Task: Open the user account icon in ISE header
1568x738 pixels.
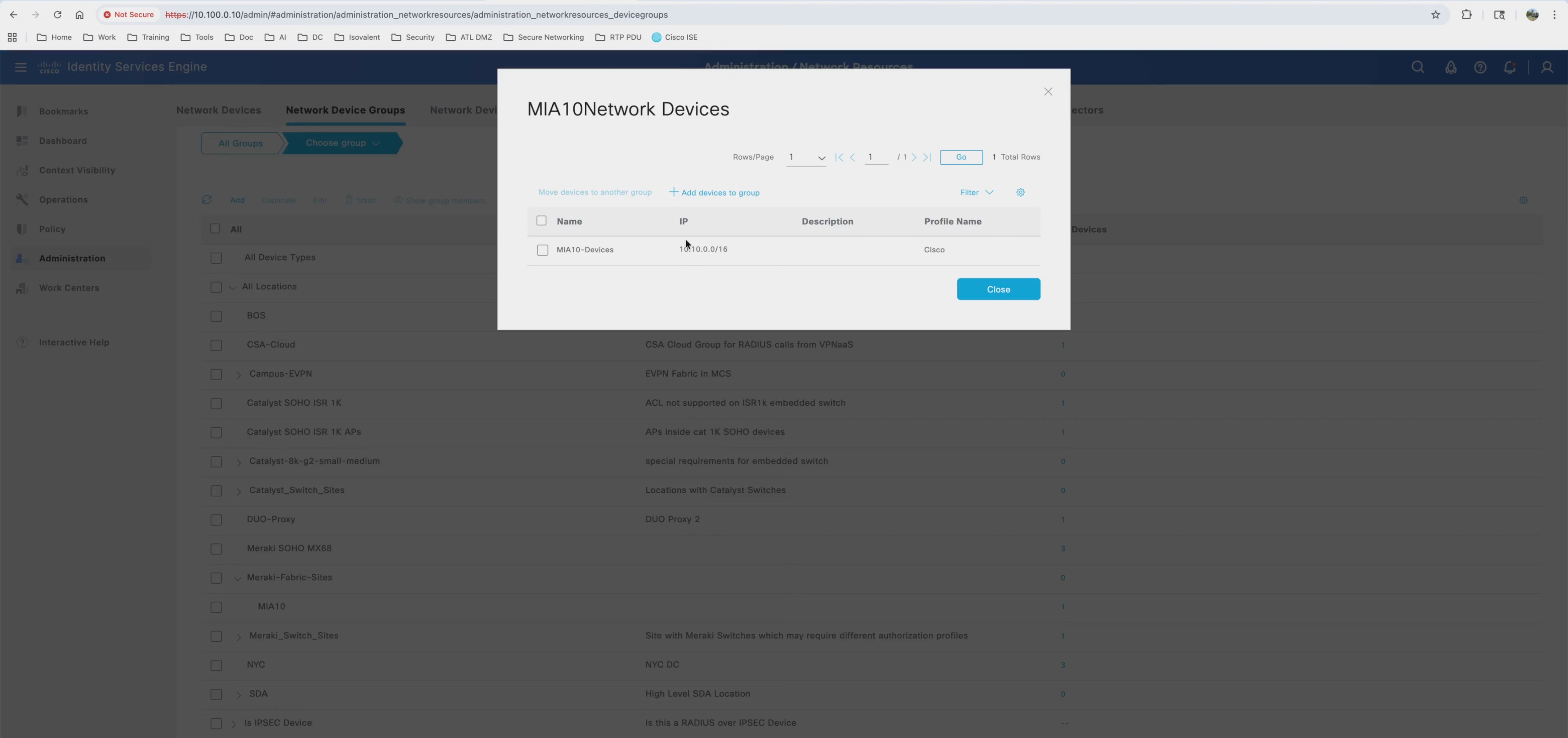Action: point(1547,67)
